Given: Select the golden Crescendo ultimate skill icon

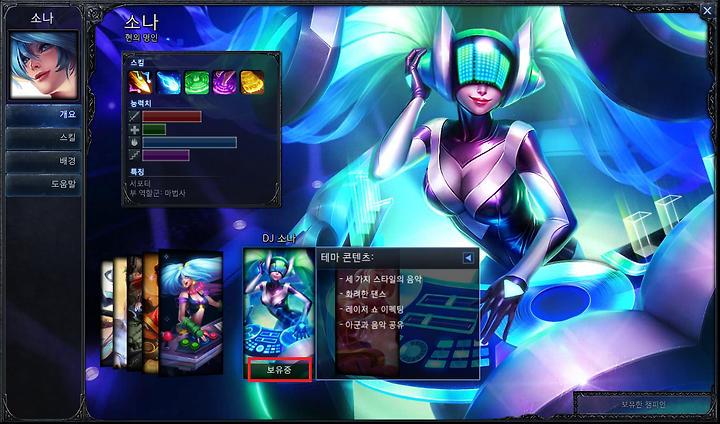Looking at the screenshot, I should pos(252,82).
